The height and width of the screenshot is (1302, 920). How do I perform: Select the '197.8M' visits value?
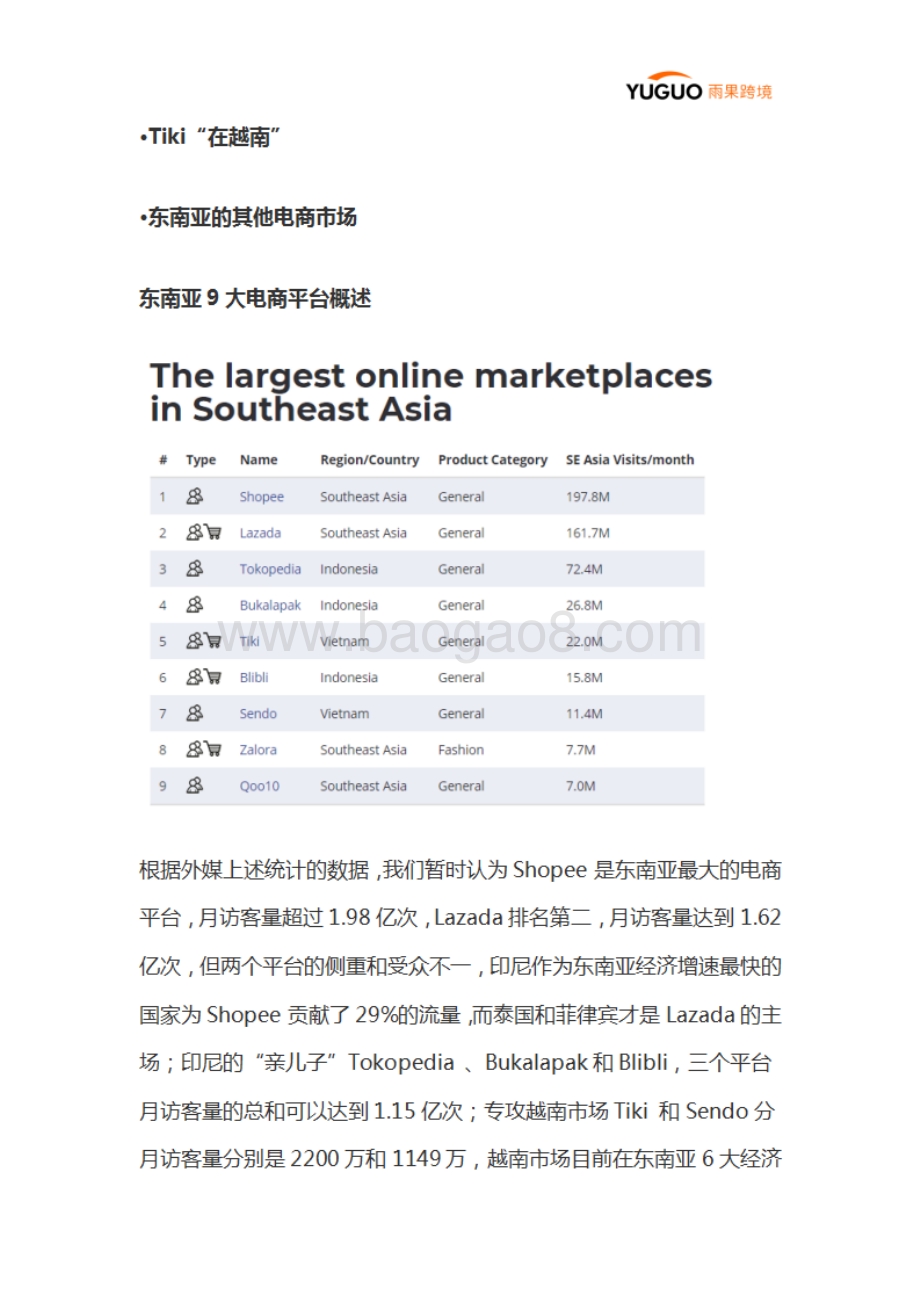tap(588, 497)
